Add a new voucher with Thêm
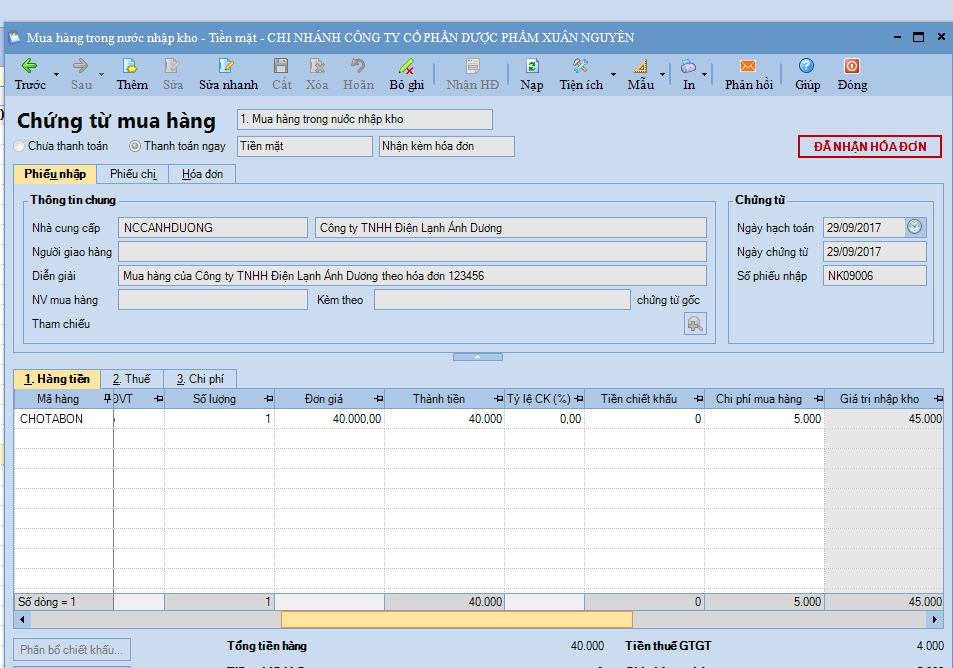 coord(132,74)
